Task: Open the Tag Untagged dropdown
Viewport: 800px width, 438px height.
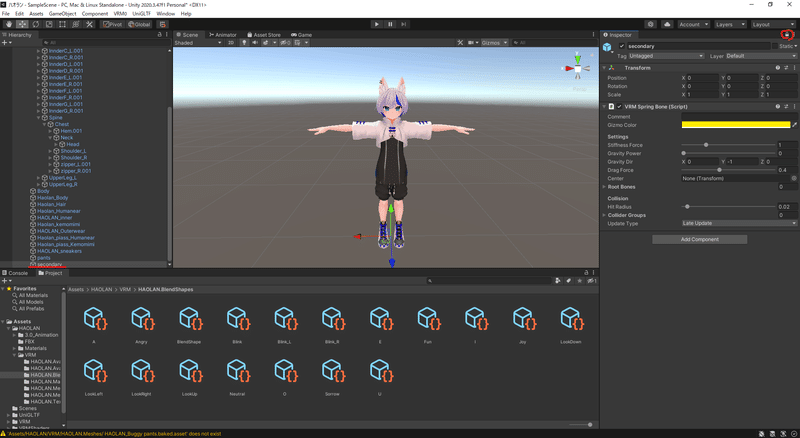Action: click(666, 56)
